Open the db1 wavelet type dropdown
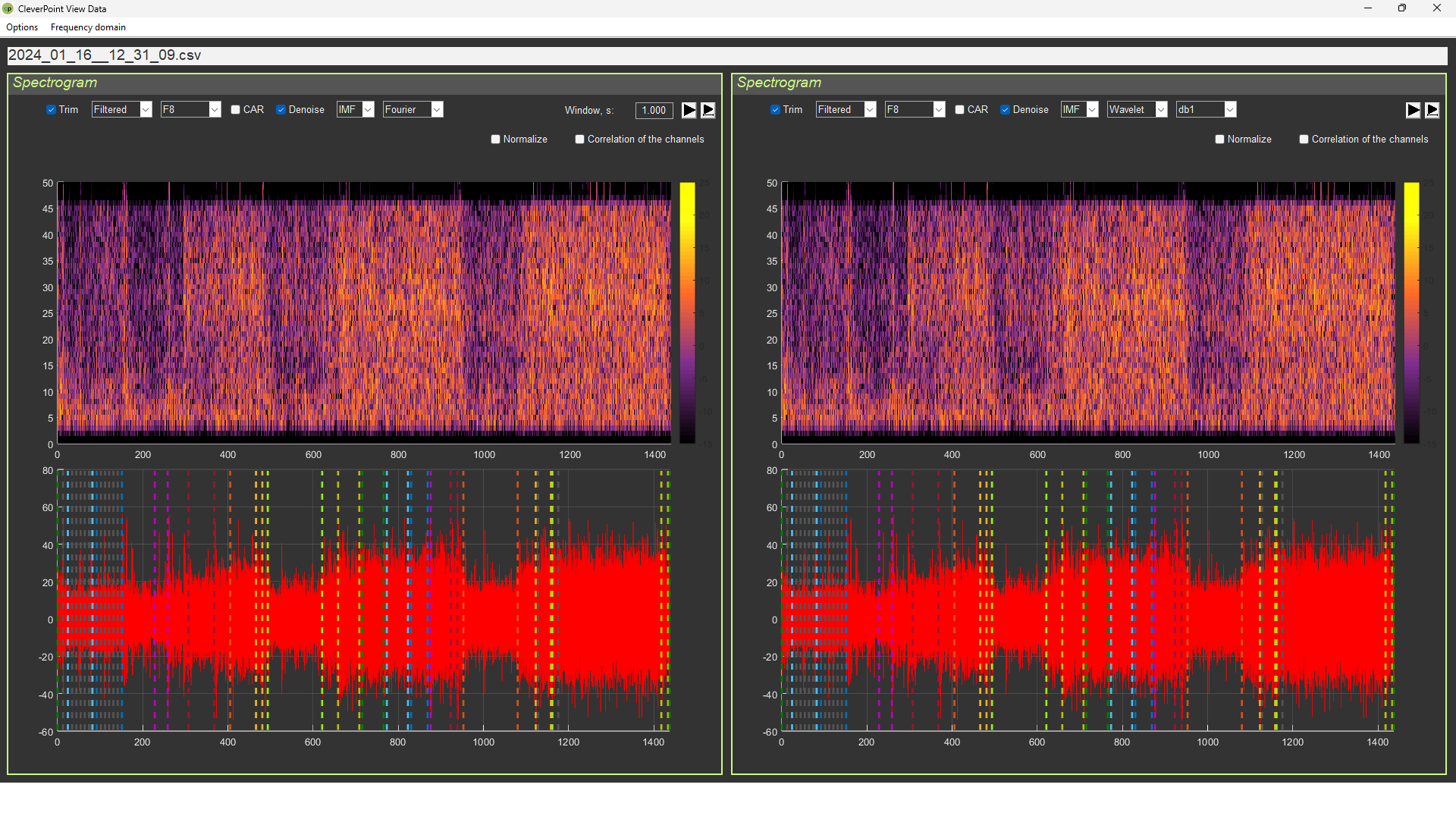Viewport: 1456px width, 819px height. click(x=1230, y=110)
